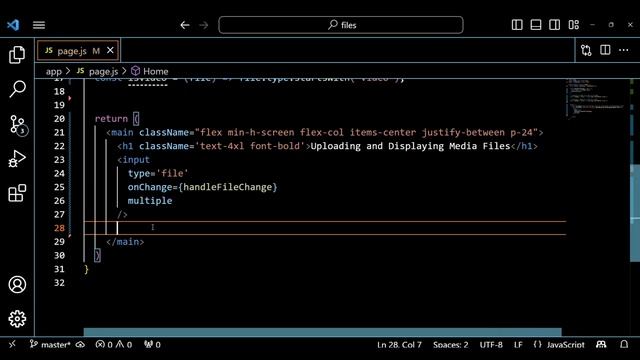Click the 'Home' symbol breadcrumb
Viewport: 640px width, 360px height.
(x=150, y=71)
